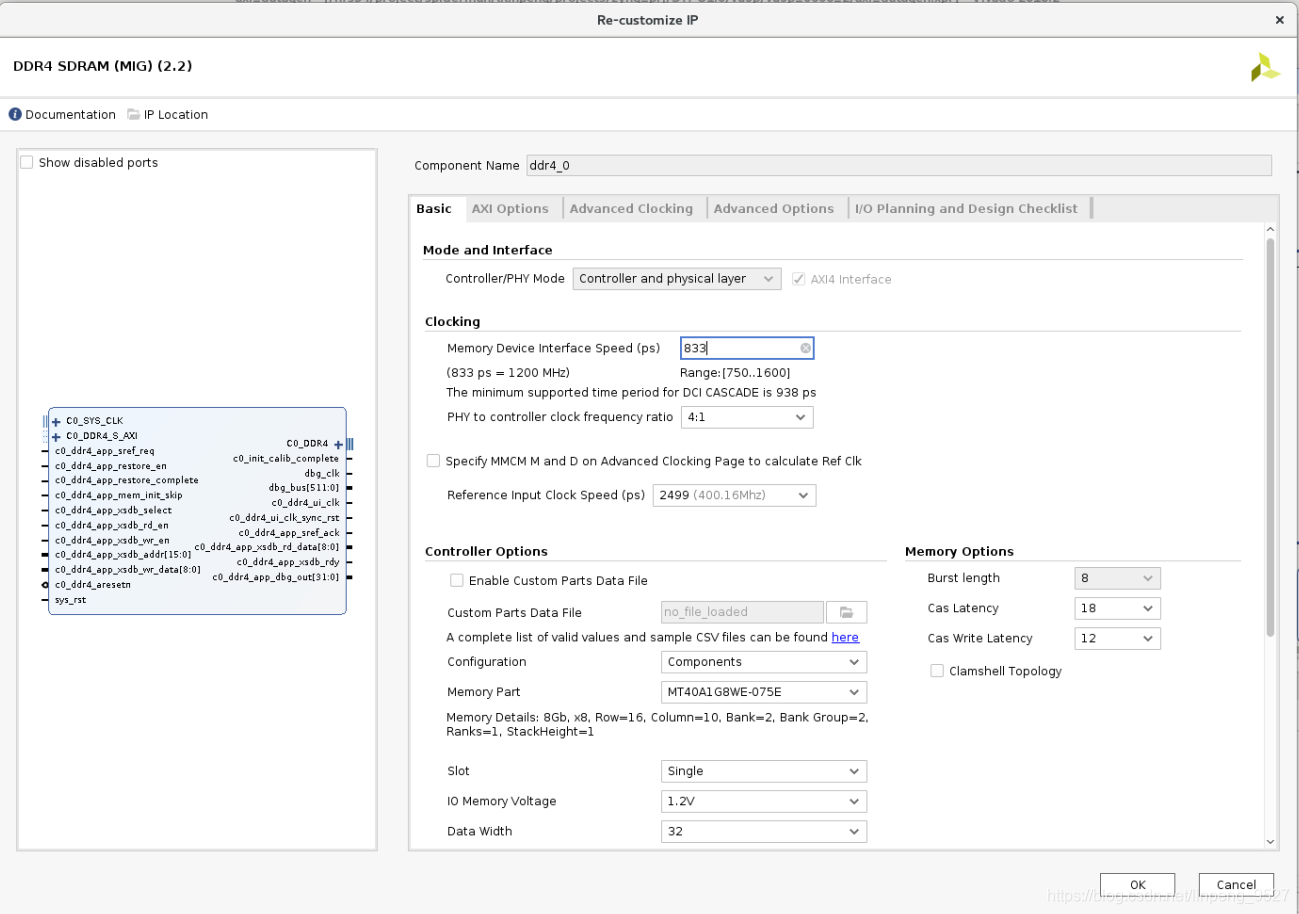Expand the Cas Latency dropdown
This screenshot has width=1299, height=914.
click(x=1117, y=608)
